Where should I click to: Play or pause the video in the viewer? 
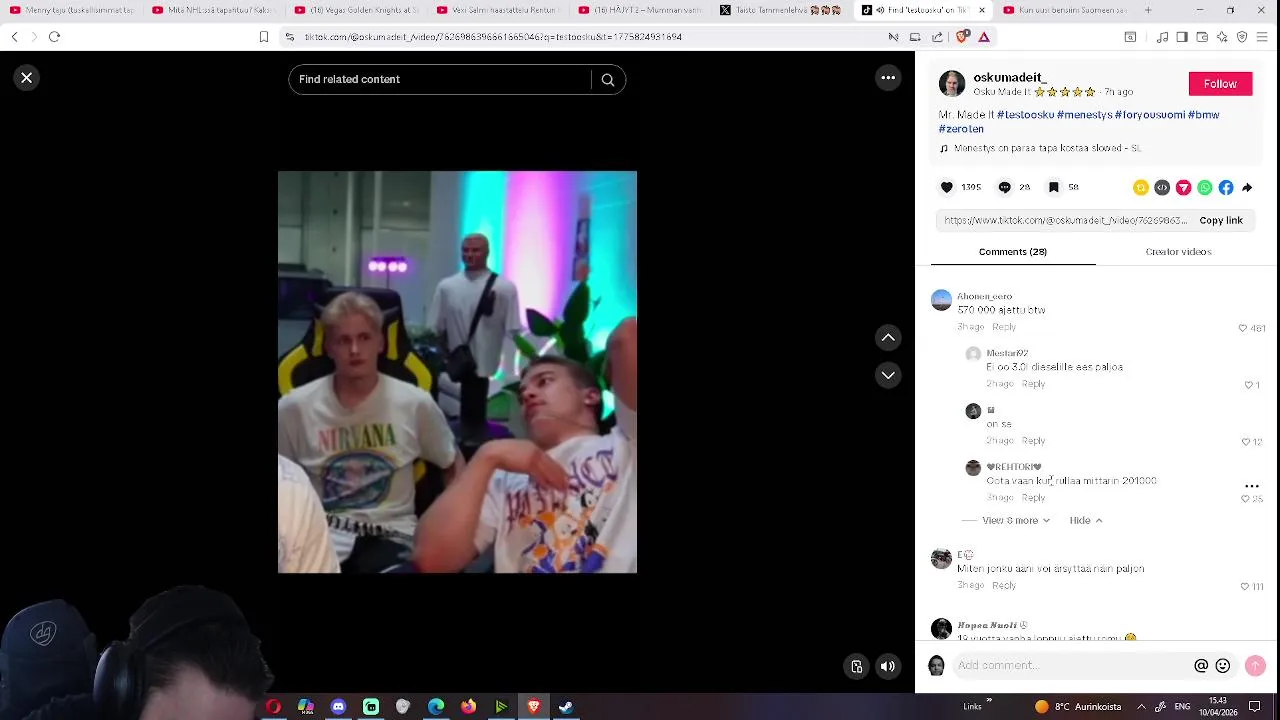point(457,372)
